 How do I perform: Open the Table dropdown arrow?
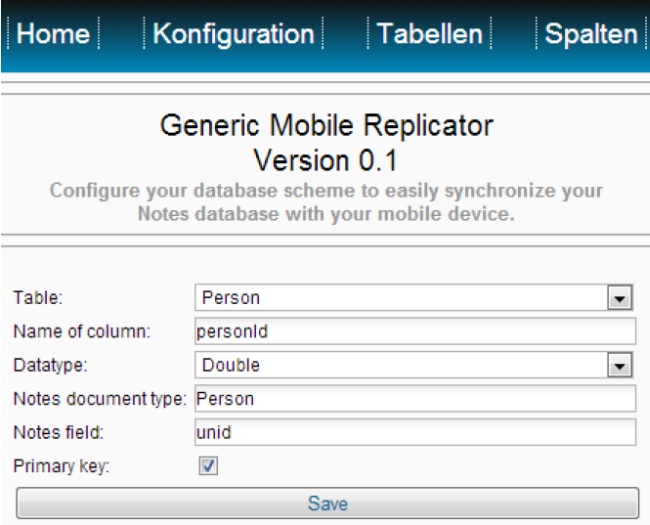(620, 298)
